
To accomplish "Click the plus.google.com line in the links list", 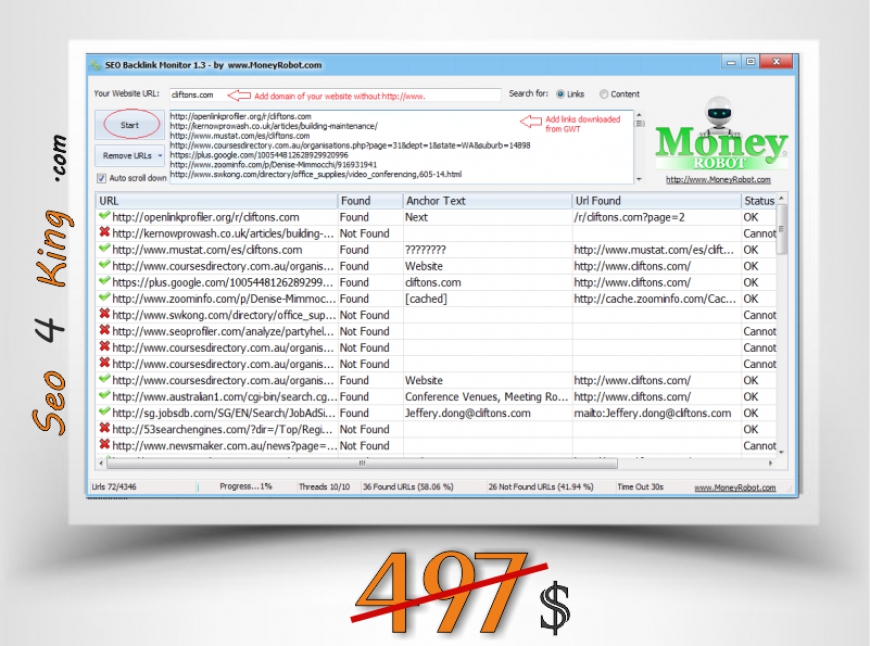I will (x=259, y=155).
